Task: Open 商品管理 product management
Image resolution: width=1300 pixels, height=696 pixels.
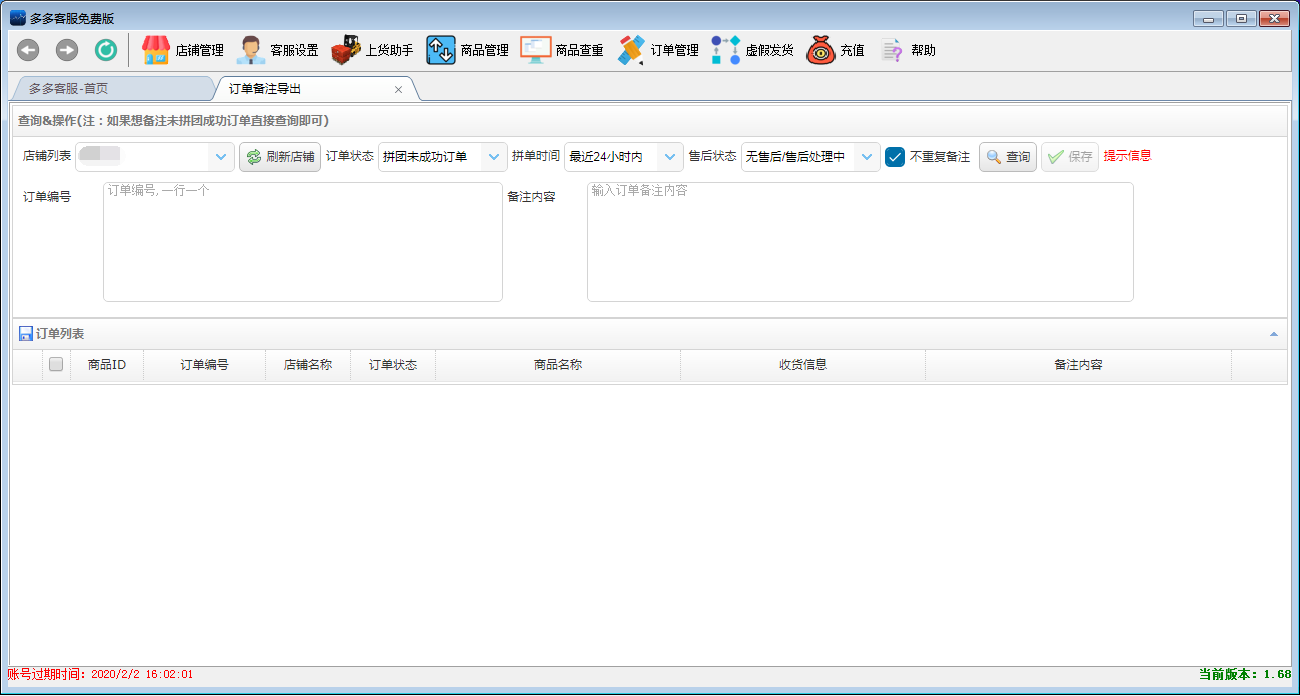Action: click(x=441, y=50)
